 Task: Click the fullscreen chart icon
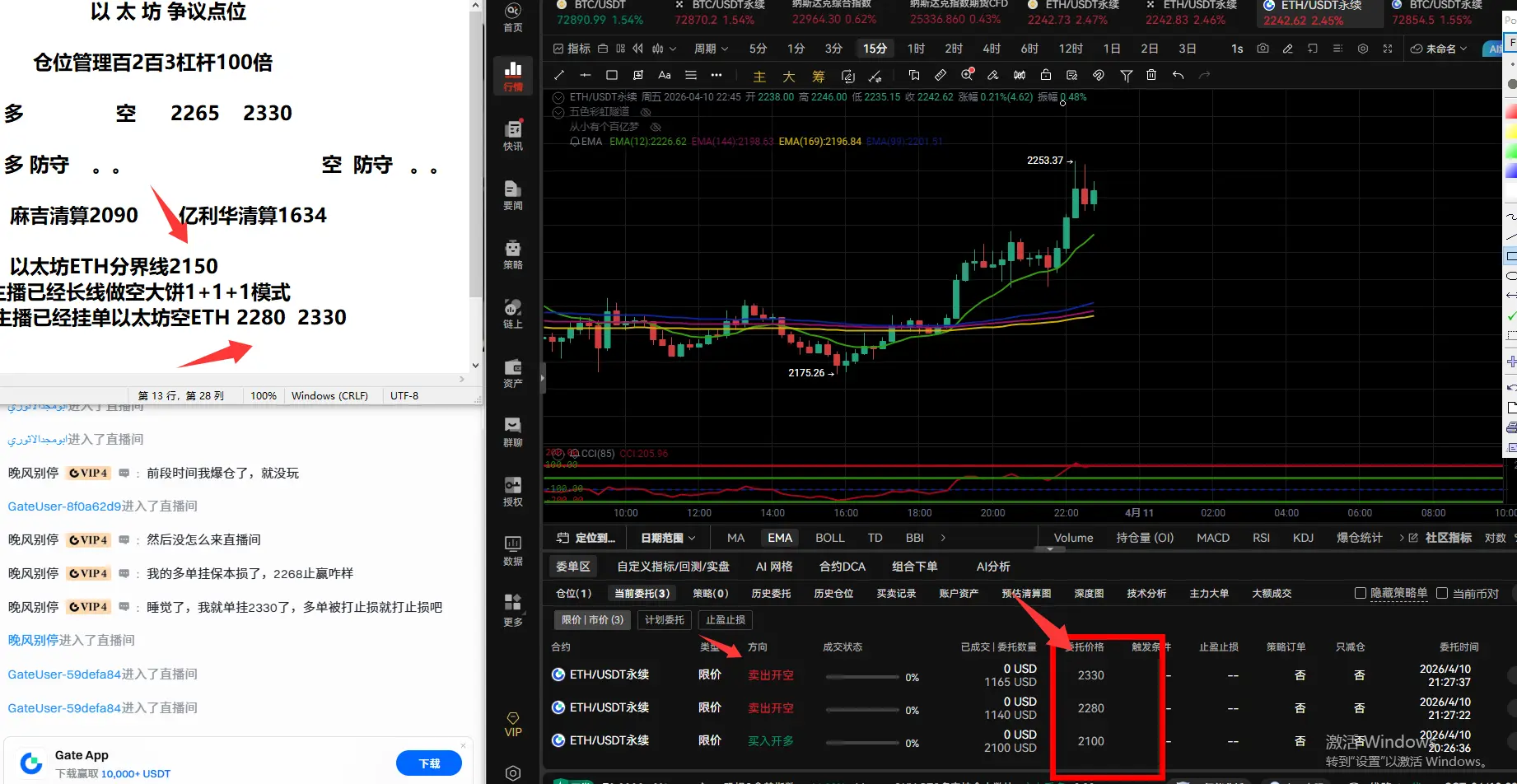tap(1388, 49)
